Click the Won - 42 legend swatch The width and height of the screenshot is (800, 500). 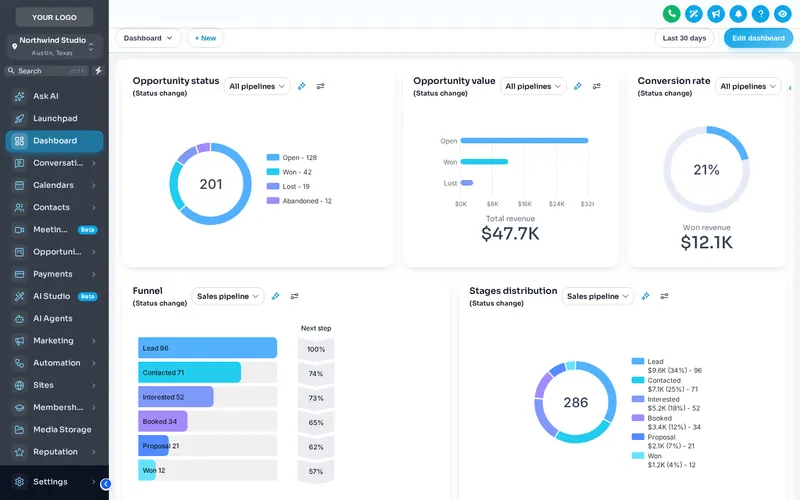point(273,172)
